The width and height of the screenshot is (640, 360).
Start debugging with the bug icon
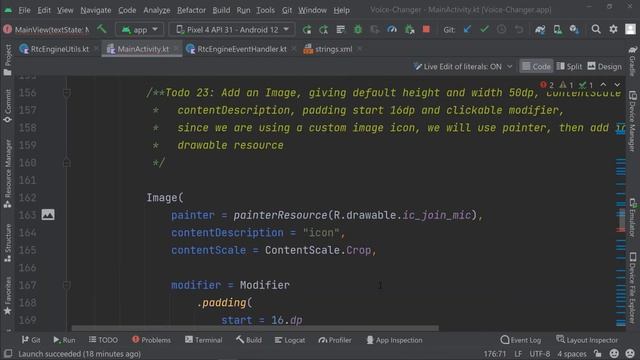[x=358, y=29]
